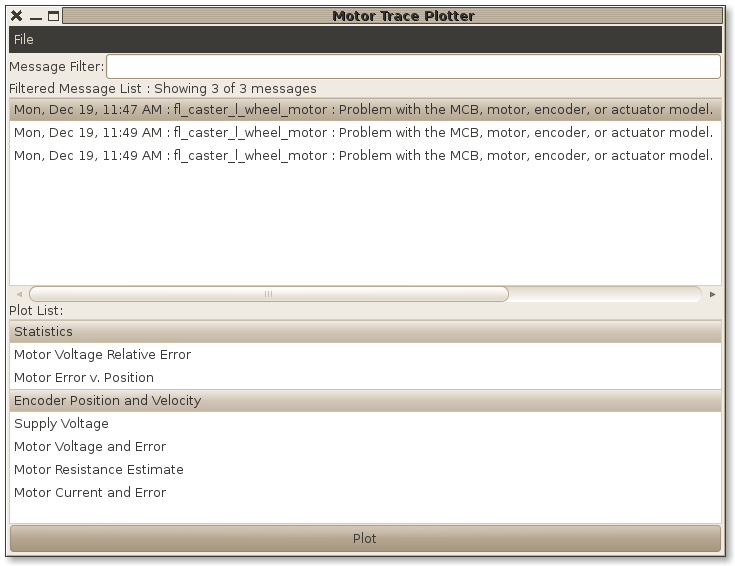
Task: Select the last message in the filtered list
Action: tap(364, 156)
